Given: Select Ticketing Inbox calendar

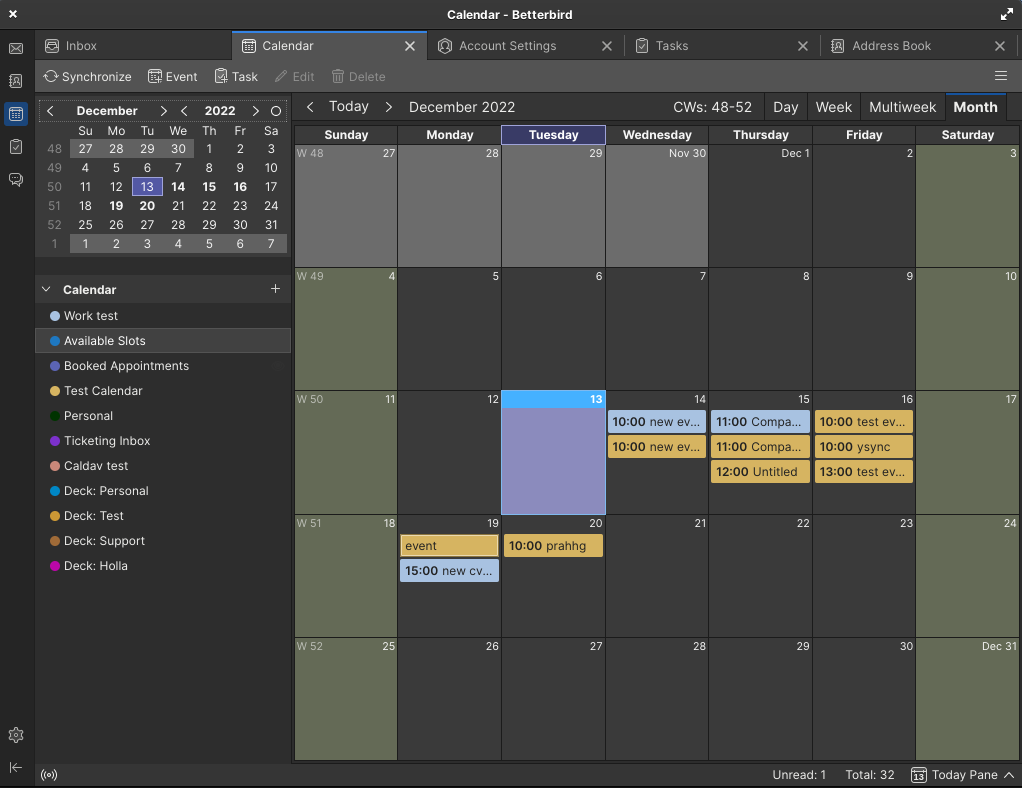Looking at the screenshot, I should (163, 441).
